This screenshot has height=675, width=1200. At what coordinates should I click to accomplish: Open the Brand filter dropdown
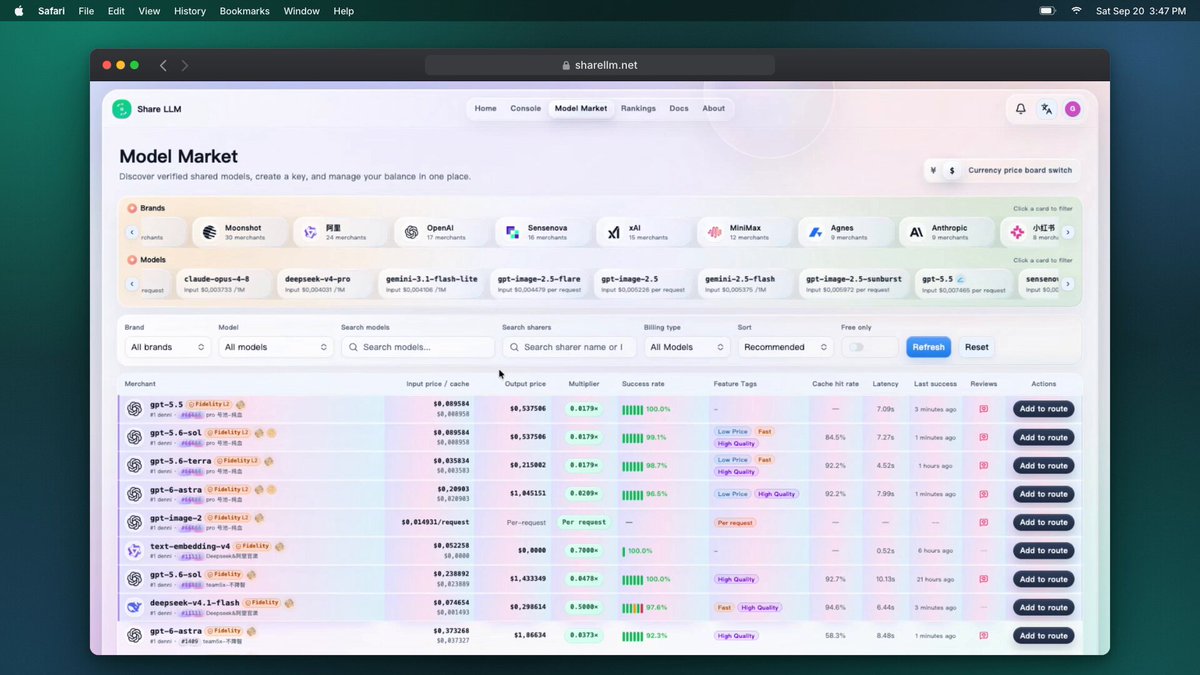click(x=168, y=347)
